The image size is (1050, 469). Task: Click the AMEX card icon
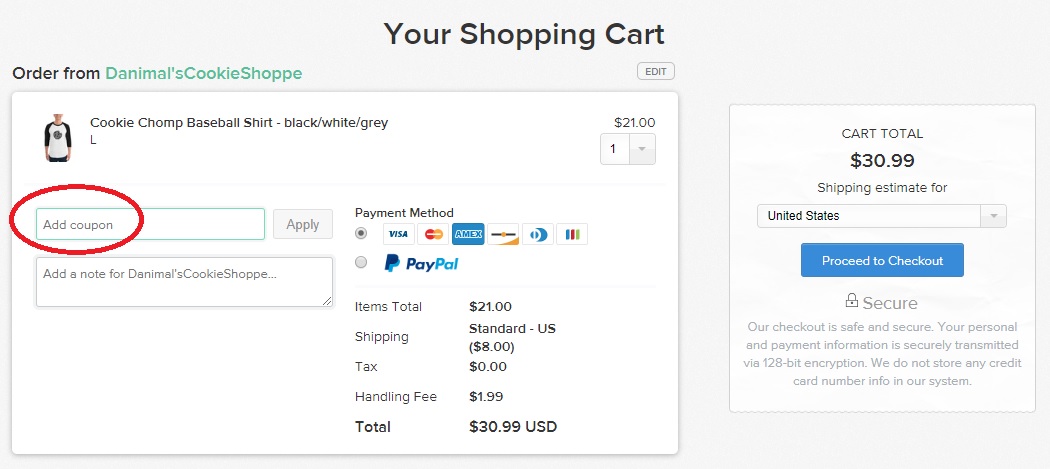tap(468, 234)
